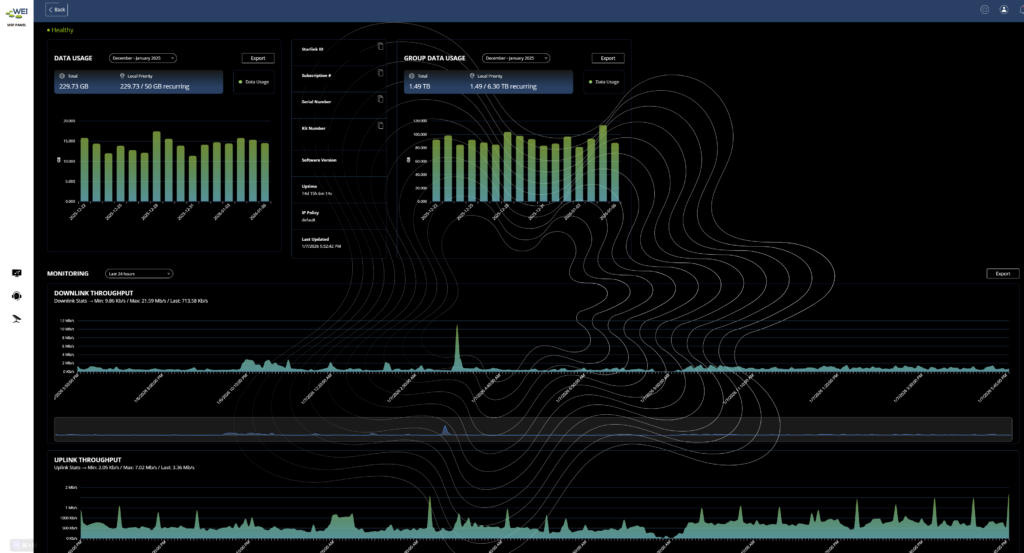1024x553 pixels.
Task: Export the Monitoring data
Action: [x=1002, y=274]
